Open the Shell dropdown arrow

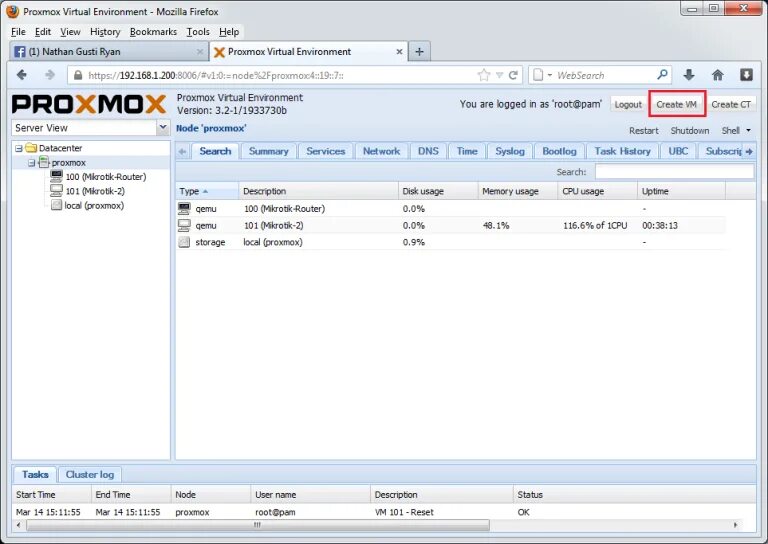pos(748,130)
